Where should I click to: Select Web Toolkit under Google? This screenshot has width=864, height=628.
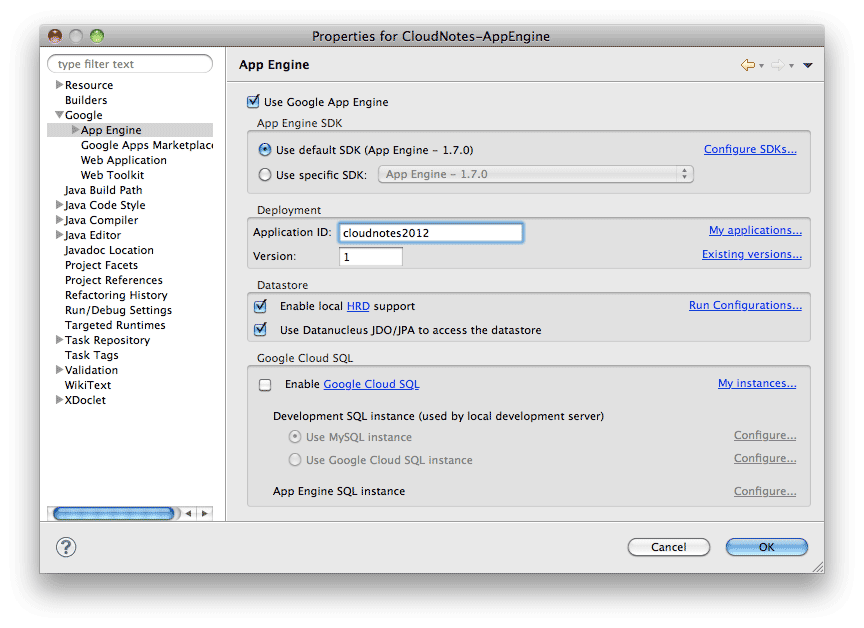(x=112, y=175)
